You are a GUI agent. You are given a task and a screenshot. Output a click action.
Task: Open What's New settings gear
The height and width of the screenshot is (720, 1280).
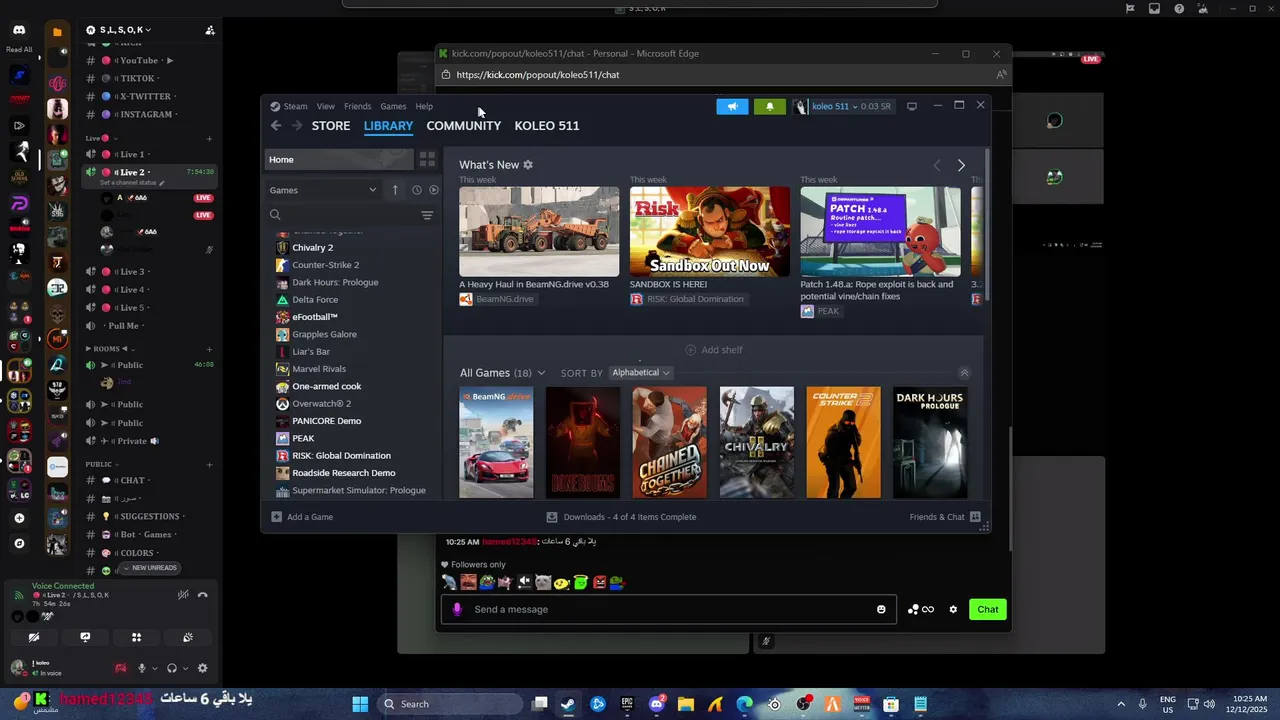pos(528,165)
